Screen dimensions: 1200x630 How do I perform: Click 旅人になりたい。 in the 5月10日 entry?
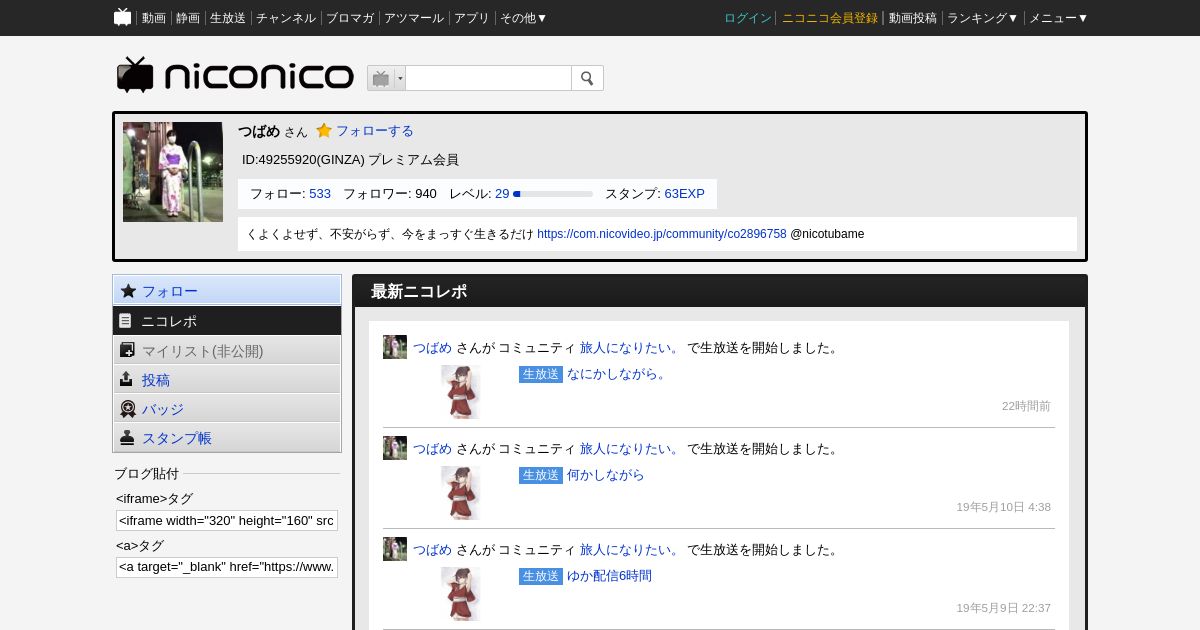click(630, 449)
